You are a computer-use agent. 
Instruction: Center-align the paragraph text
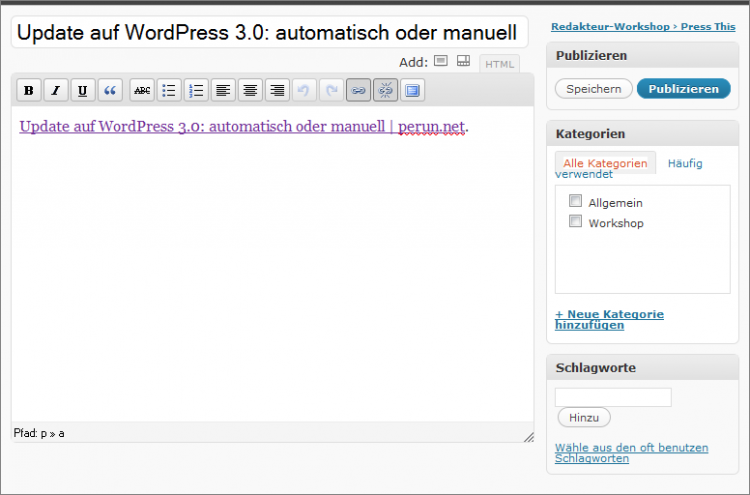[250, 91]
